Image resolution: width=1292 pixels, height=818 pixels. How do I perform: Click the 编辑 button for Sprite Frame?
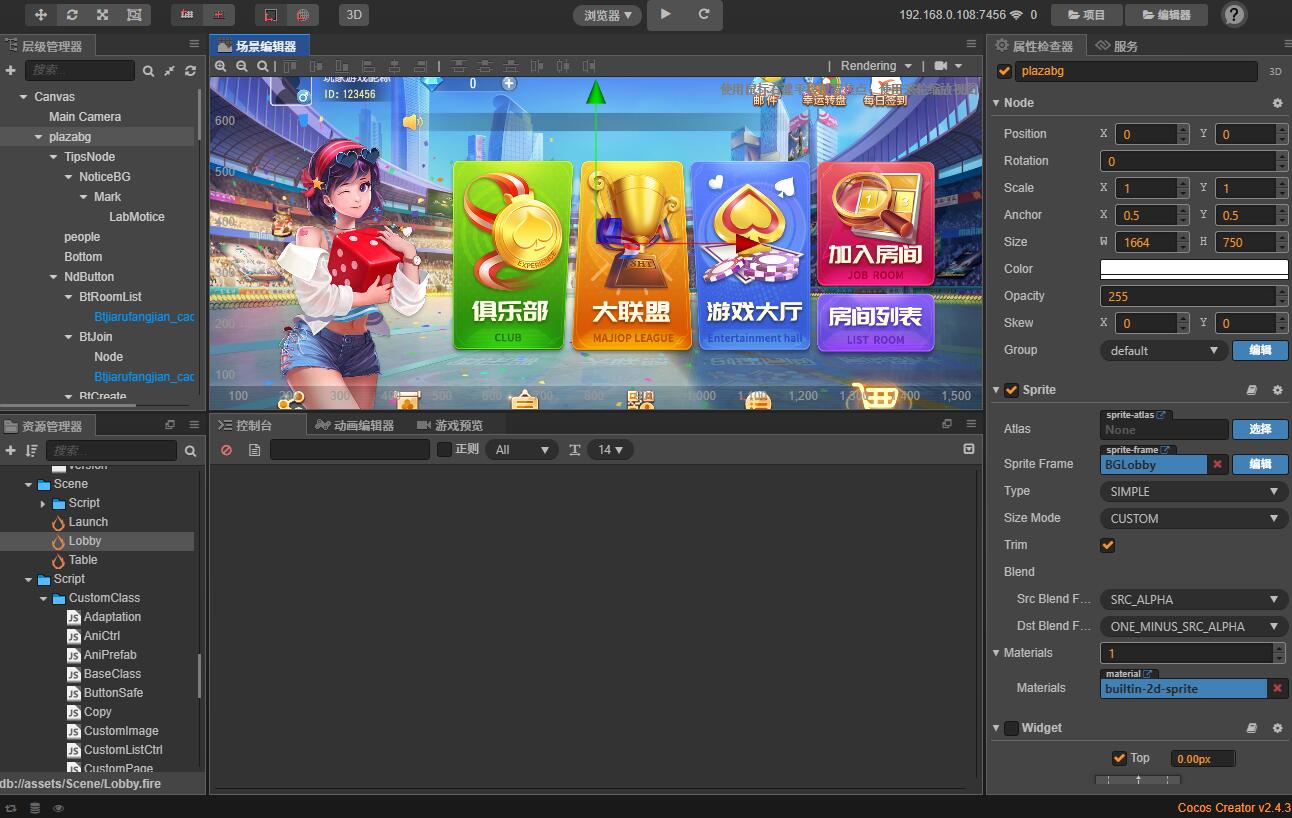(x=1259, y=464)
